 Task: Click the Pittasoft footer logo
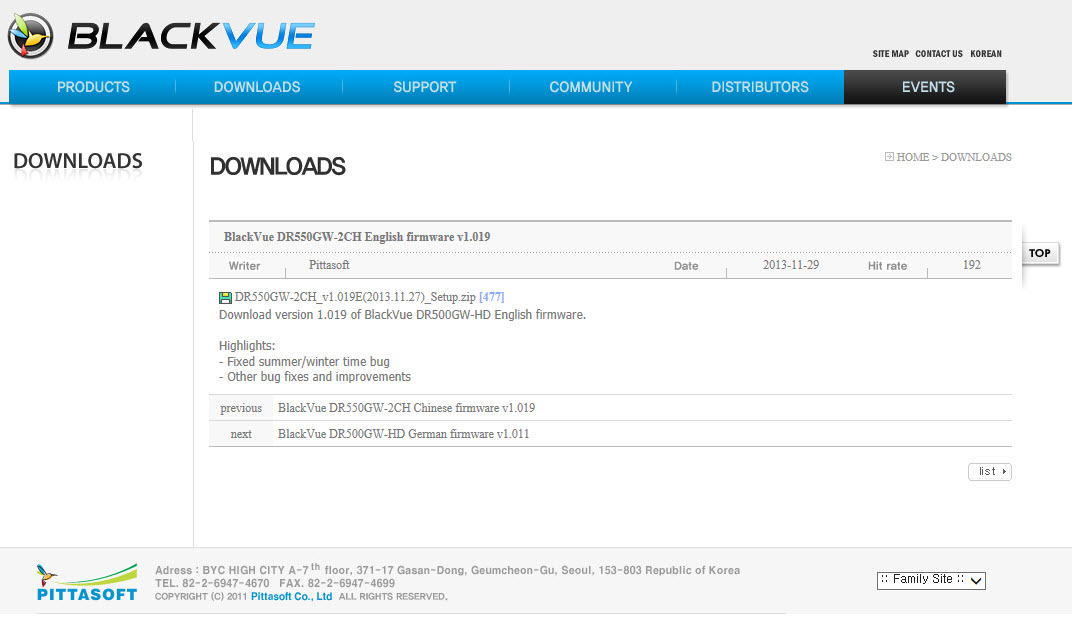click(x=87, y=582)
